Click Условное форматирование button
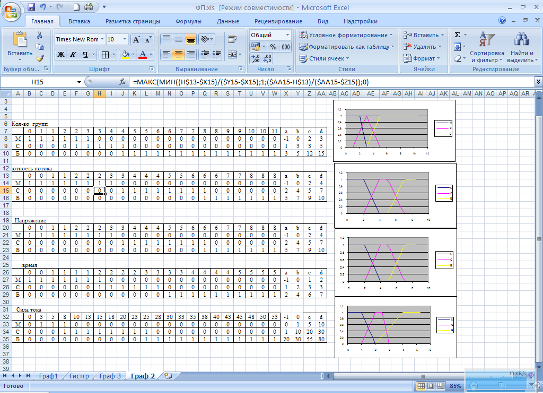 pos(346,35)
